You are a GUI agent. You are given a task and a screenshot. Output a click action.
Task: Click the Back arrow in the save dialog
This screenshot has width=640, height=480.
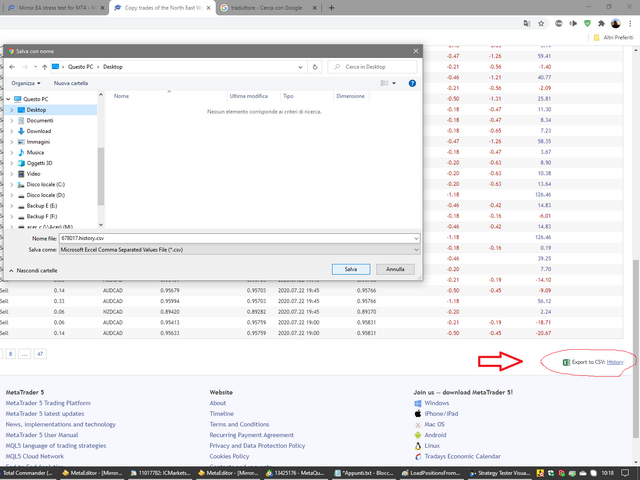[x=12, y=67]
